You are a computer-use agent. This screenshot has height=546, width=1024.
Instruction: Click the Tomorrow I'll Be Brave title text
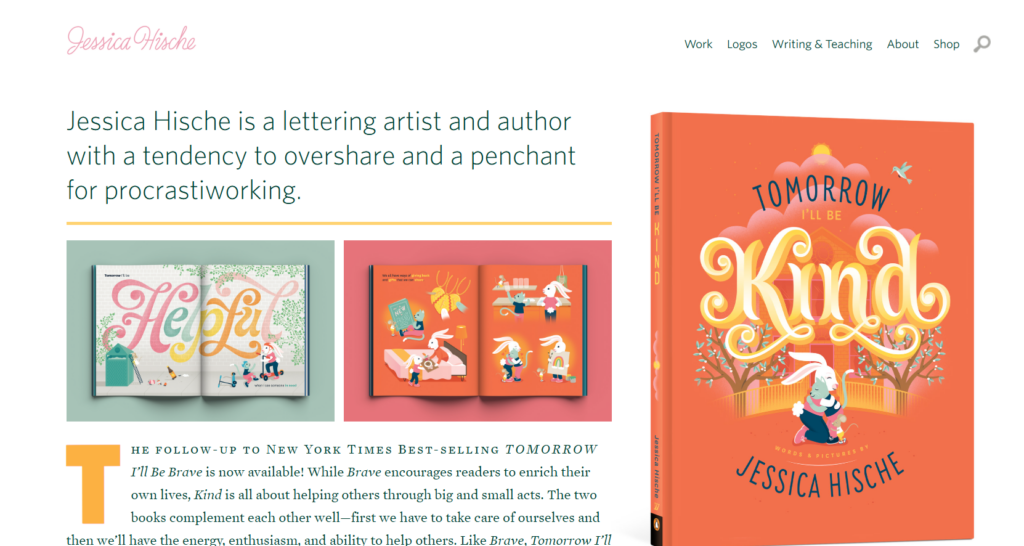click(364, 460)
